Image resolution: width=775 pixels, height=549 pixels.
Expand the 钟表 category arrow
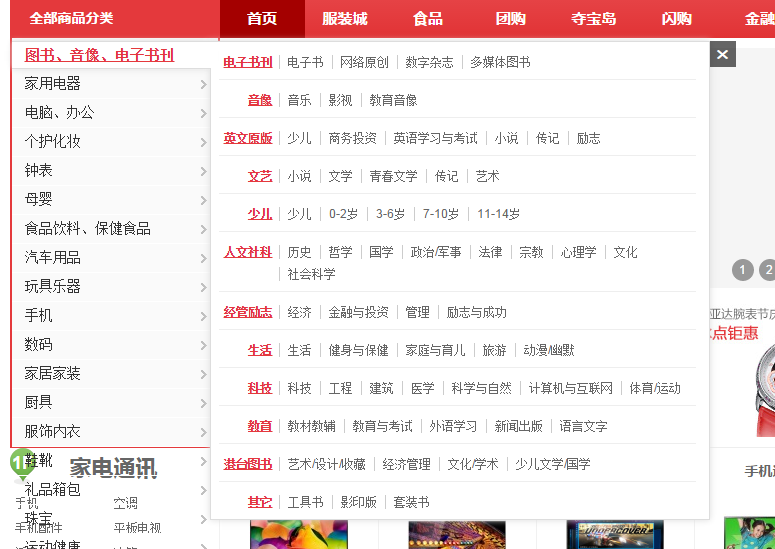(x=204, y=171)
